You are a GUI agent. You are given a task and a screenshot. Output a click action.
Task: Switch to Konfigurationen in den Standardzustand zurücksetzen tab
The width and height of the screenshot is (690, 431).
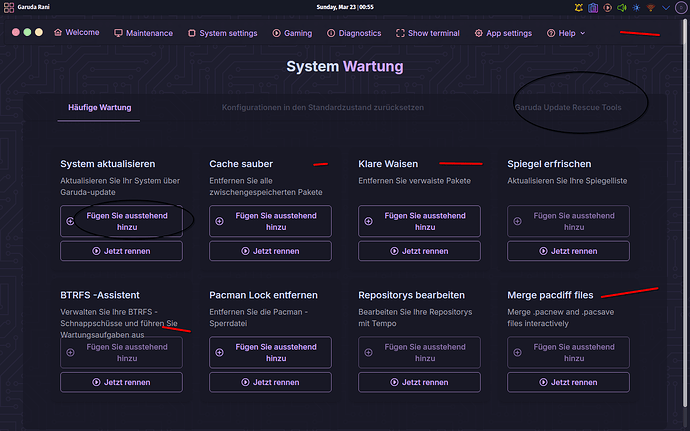[x=323, y=107]
